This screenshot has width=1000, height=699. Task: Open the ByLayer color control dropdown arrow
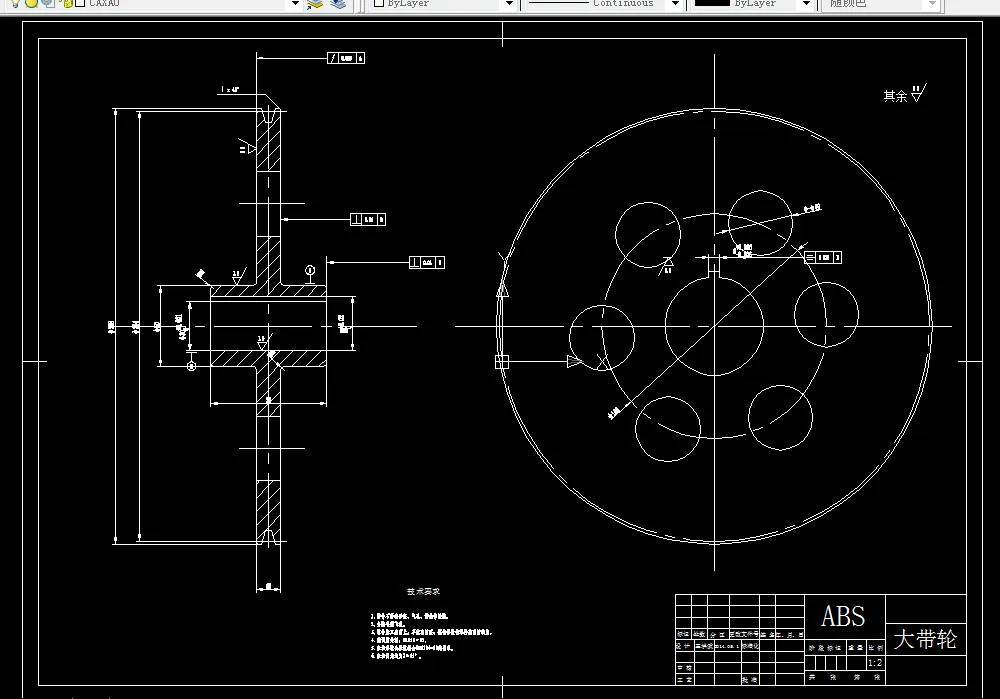pos(509,4)
